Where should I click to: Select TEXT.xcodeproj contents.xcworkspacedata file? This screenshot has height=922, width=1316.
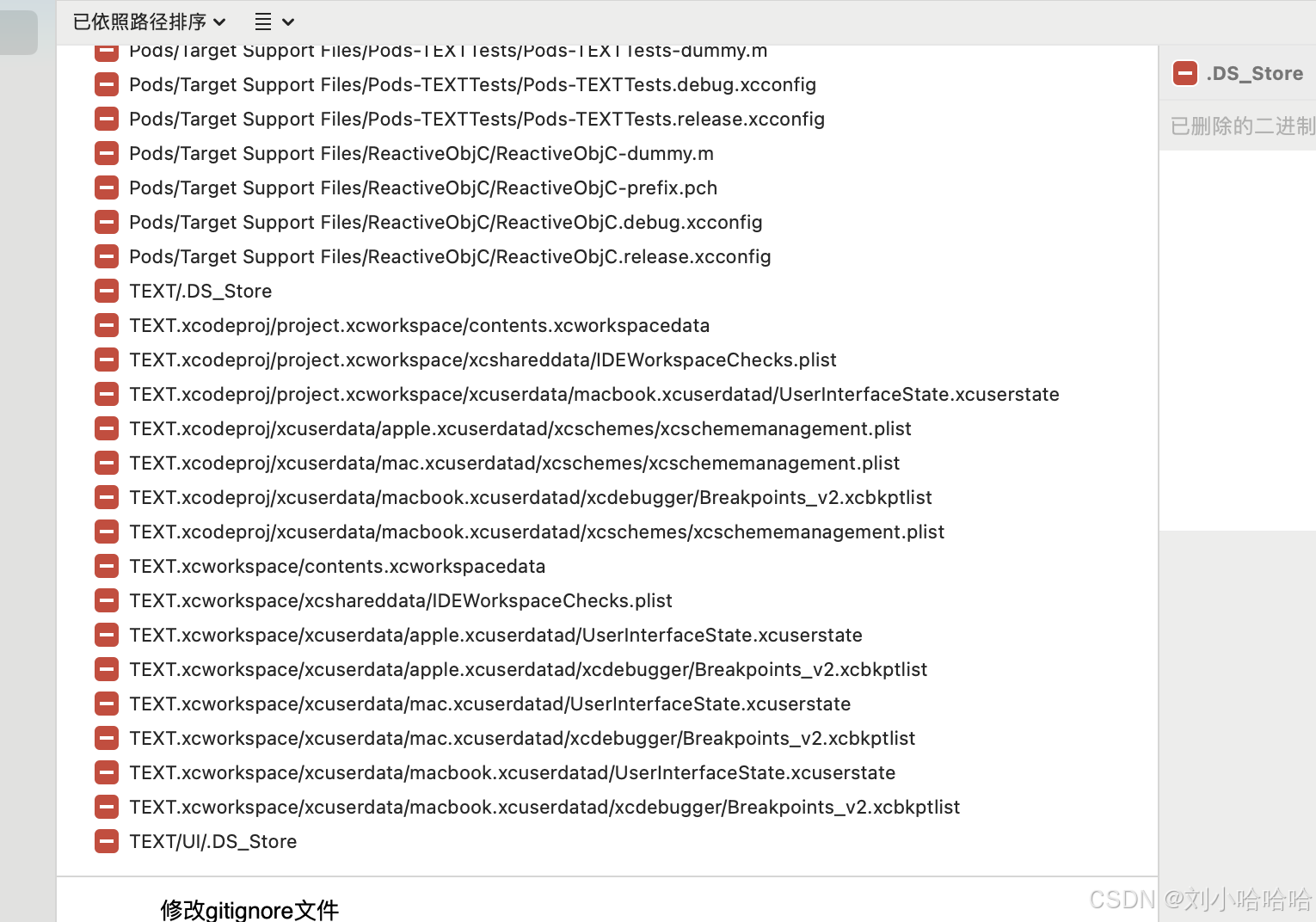pos(419,325)
